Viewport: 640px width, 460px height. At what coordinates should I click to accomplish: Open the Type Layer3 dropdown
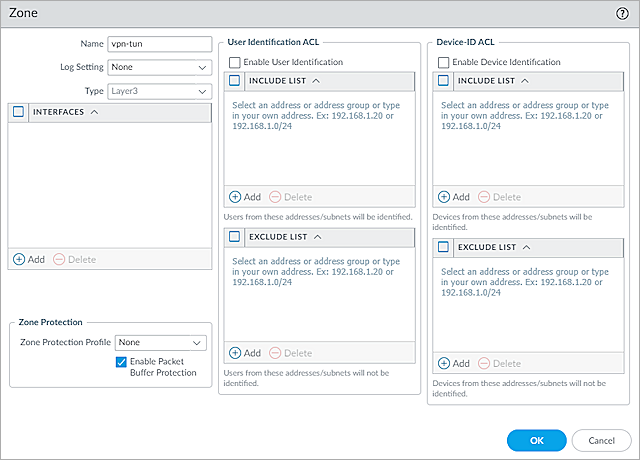159,91
